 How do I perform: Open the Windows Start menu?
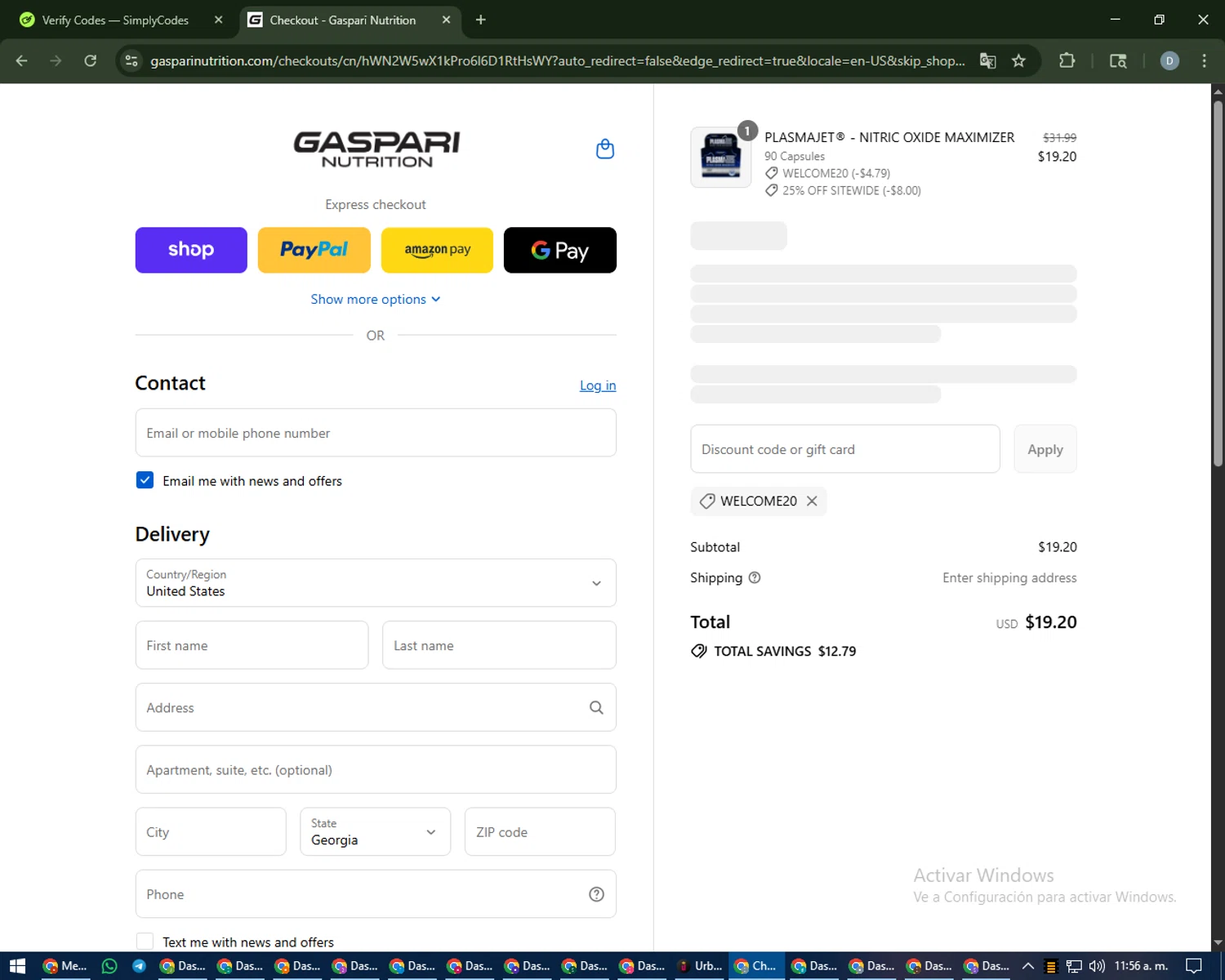click(x=17, y=966)
